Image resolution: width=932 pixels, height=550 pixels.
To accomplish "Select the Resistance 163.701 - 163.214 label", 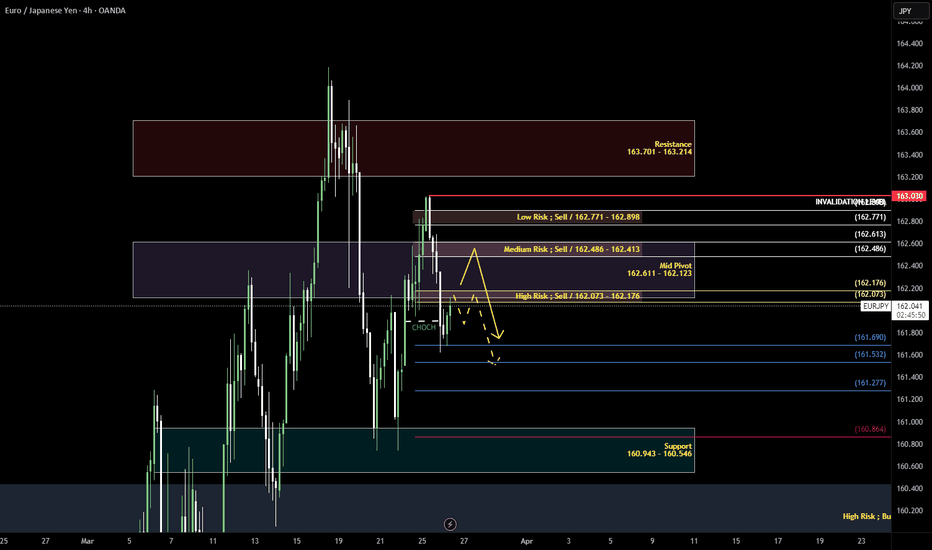I will click(x=659, y=148).
